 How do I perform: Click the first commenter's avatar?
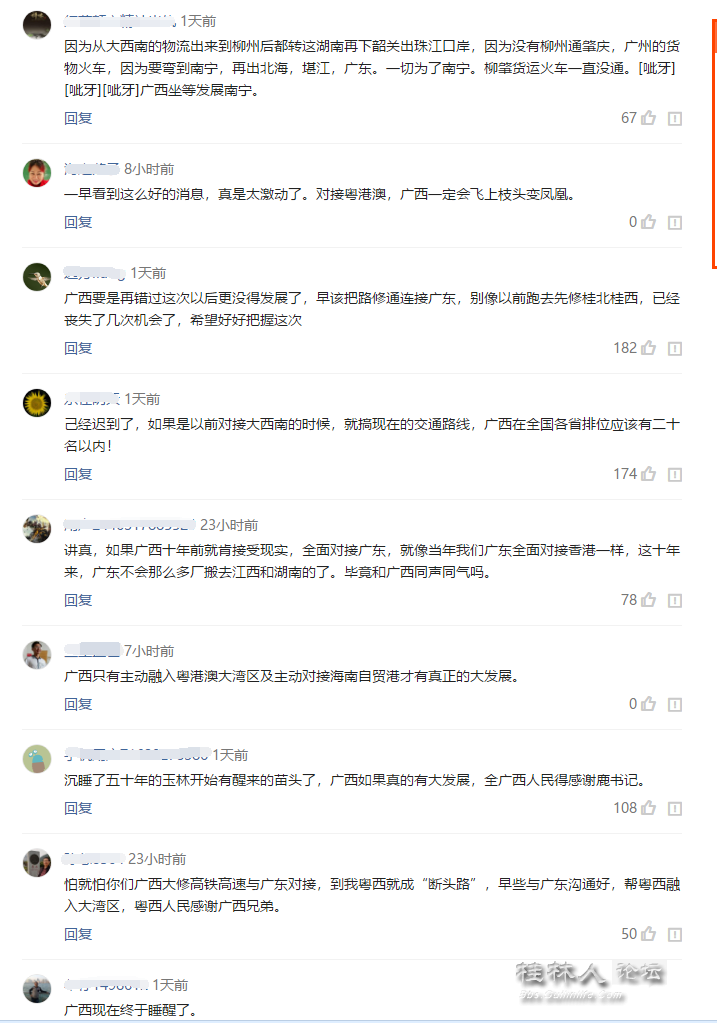tap(37, 22)
